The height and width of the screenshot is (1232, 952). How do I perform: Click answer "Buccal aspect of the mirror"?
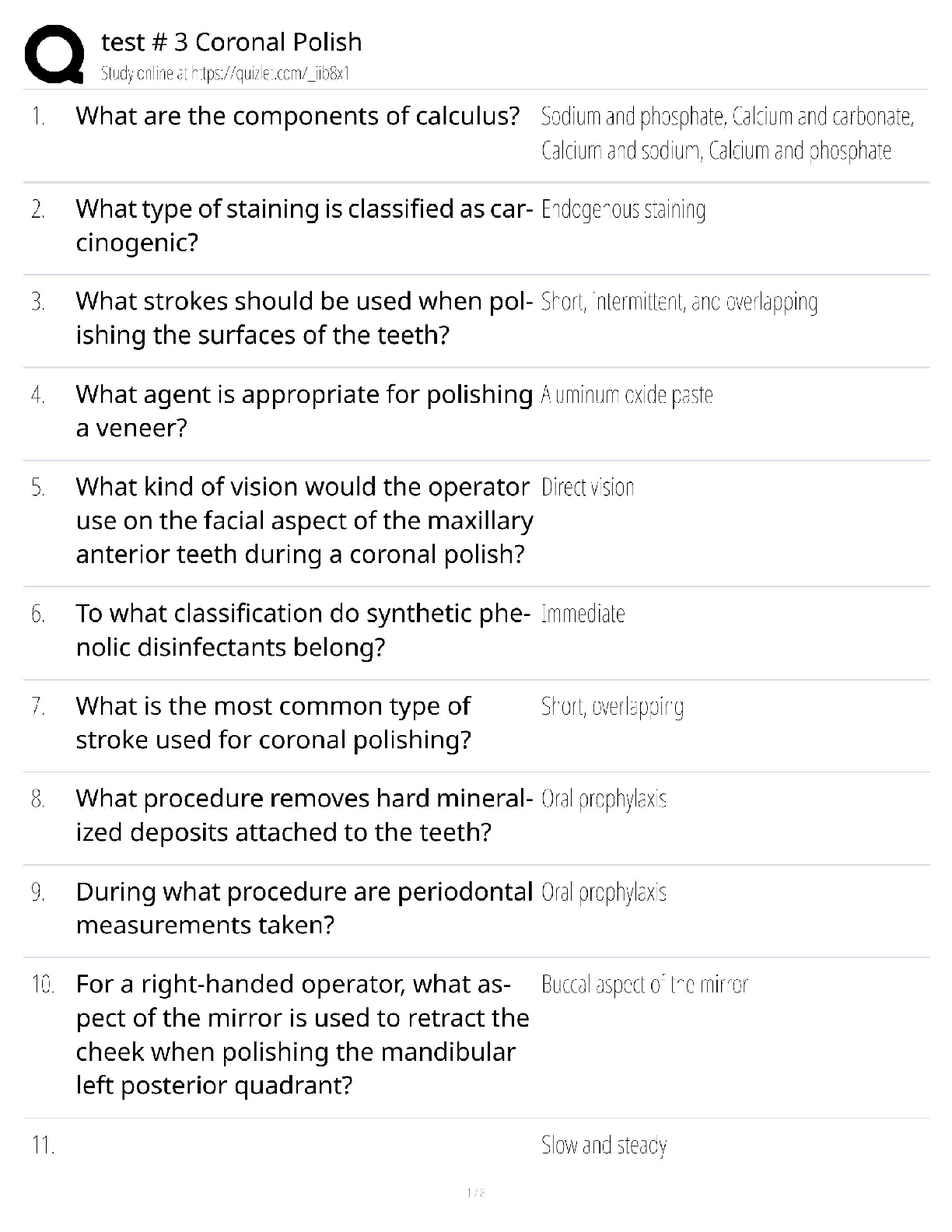pyautogui.click(x=644, y=985)
